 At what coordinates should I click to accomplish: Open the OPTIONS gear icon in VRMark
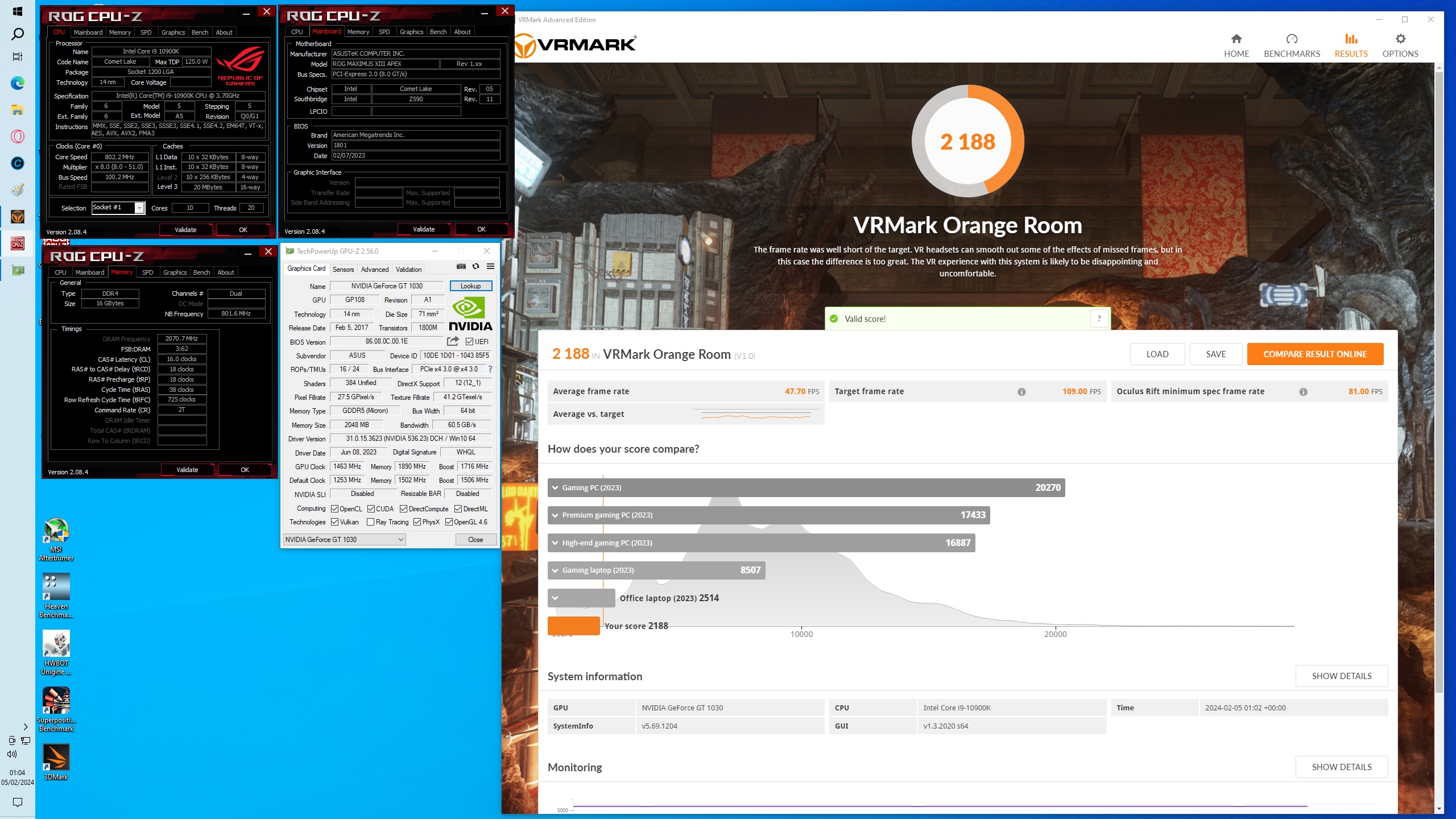(x=1400, y=39)
